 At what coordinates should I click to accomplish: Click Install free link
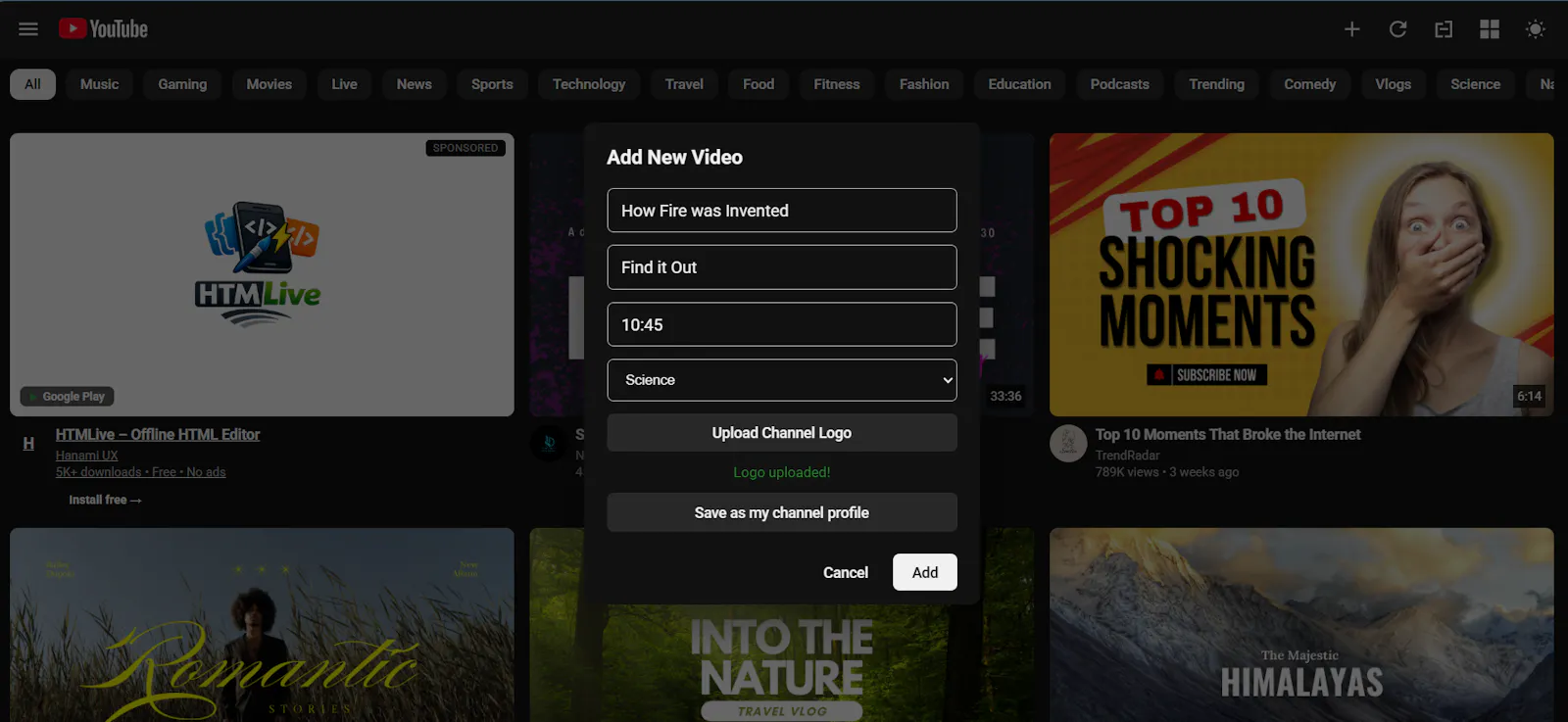pos(105,500)
